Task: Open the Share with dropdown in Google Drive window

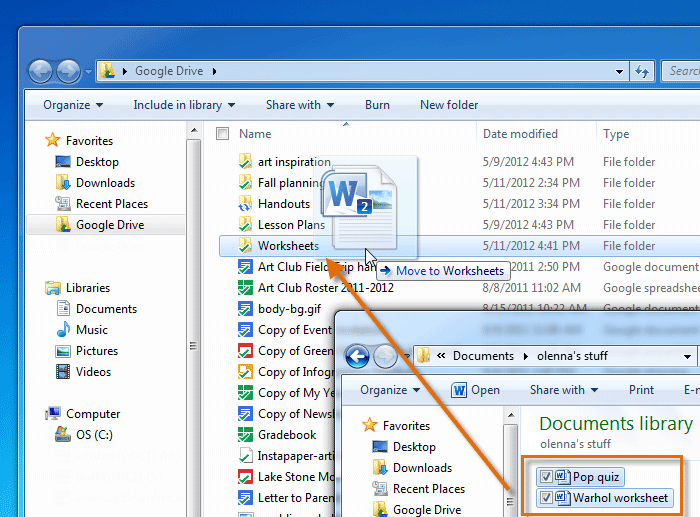Action: click(300, 105)
